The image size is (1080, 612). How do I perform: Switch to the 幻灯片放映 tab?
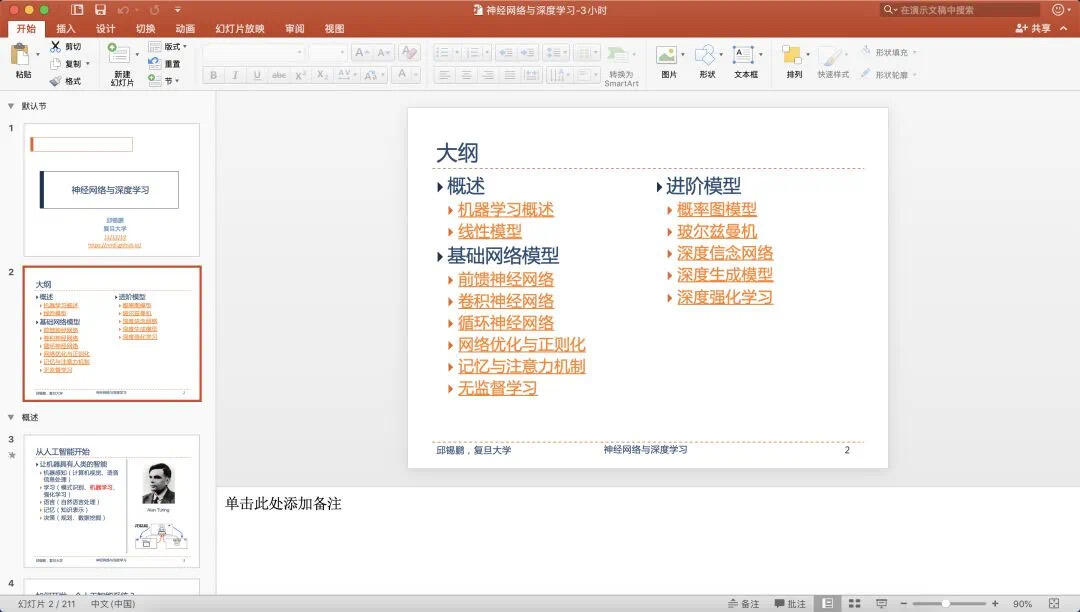(240, 28)
